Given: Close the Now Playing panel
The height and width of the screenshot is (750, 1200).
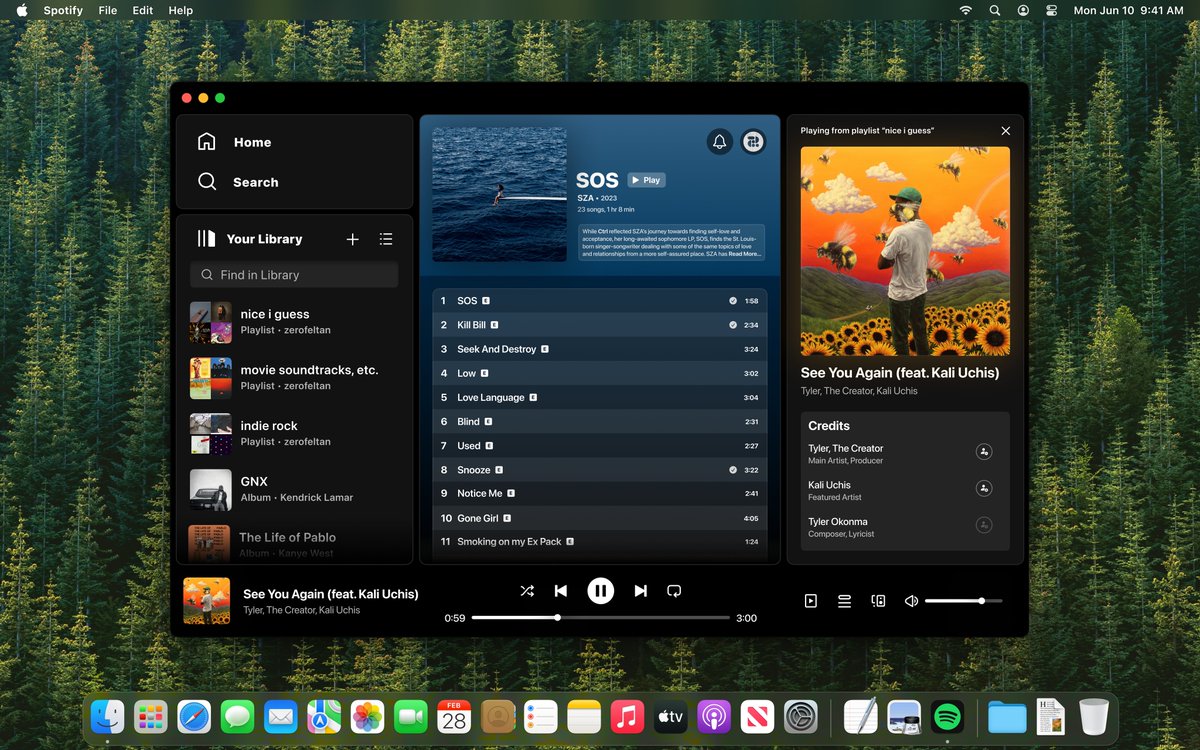Looking at the screenshot, I should [1006, 131].
